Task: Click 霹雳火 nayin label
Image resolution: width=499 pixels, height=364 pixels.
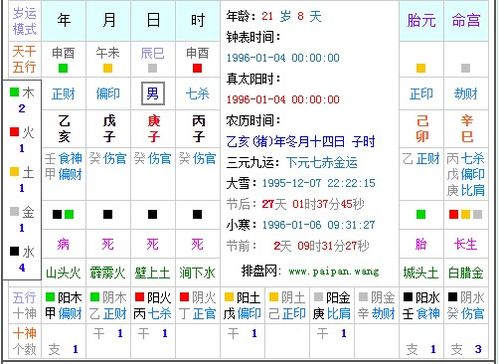Action: click(x=108, y=273)
